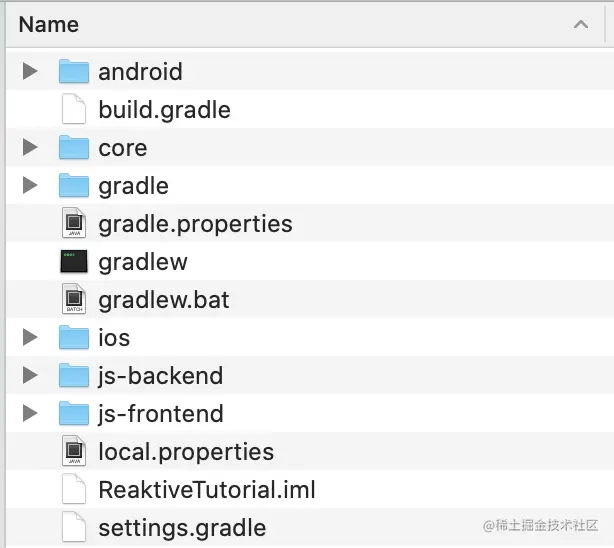Click the gradle.properties JAVA file icon
This screenshot has width=614, height=548.
(x=74, y=223)
